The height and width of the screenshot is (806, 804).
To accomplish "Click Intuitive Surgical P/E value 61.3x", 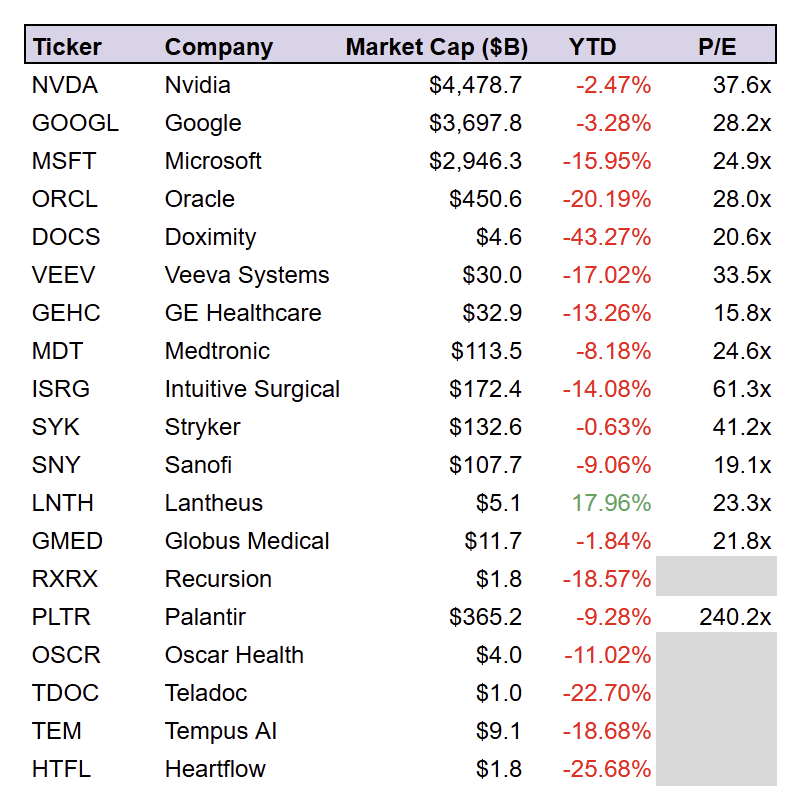I will click(742, 389).
